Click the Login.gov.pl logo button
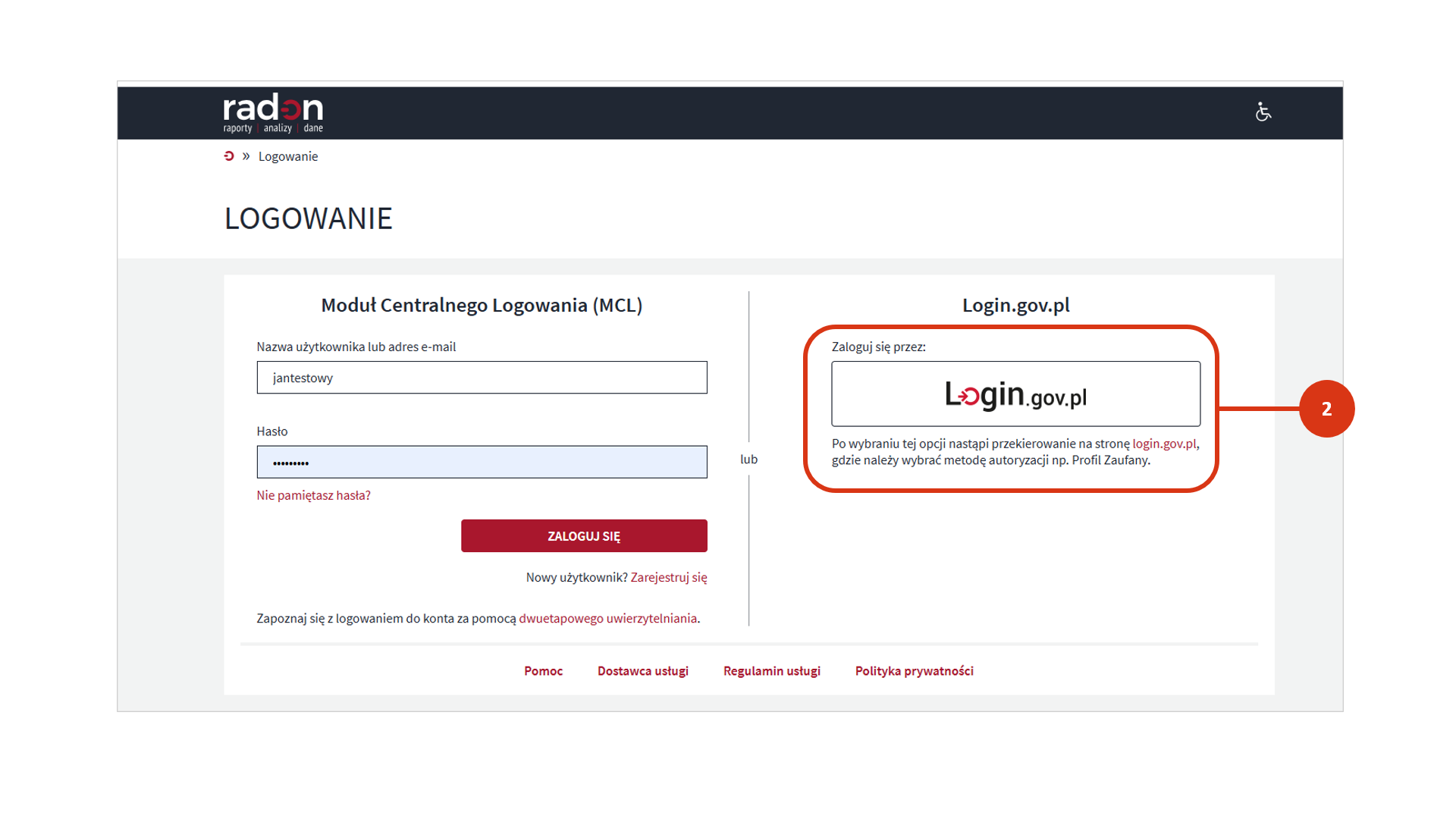Viewport: 1456px width, 819px height. [x=1015, y=394]
